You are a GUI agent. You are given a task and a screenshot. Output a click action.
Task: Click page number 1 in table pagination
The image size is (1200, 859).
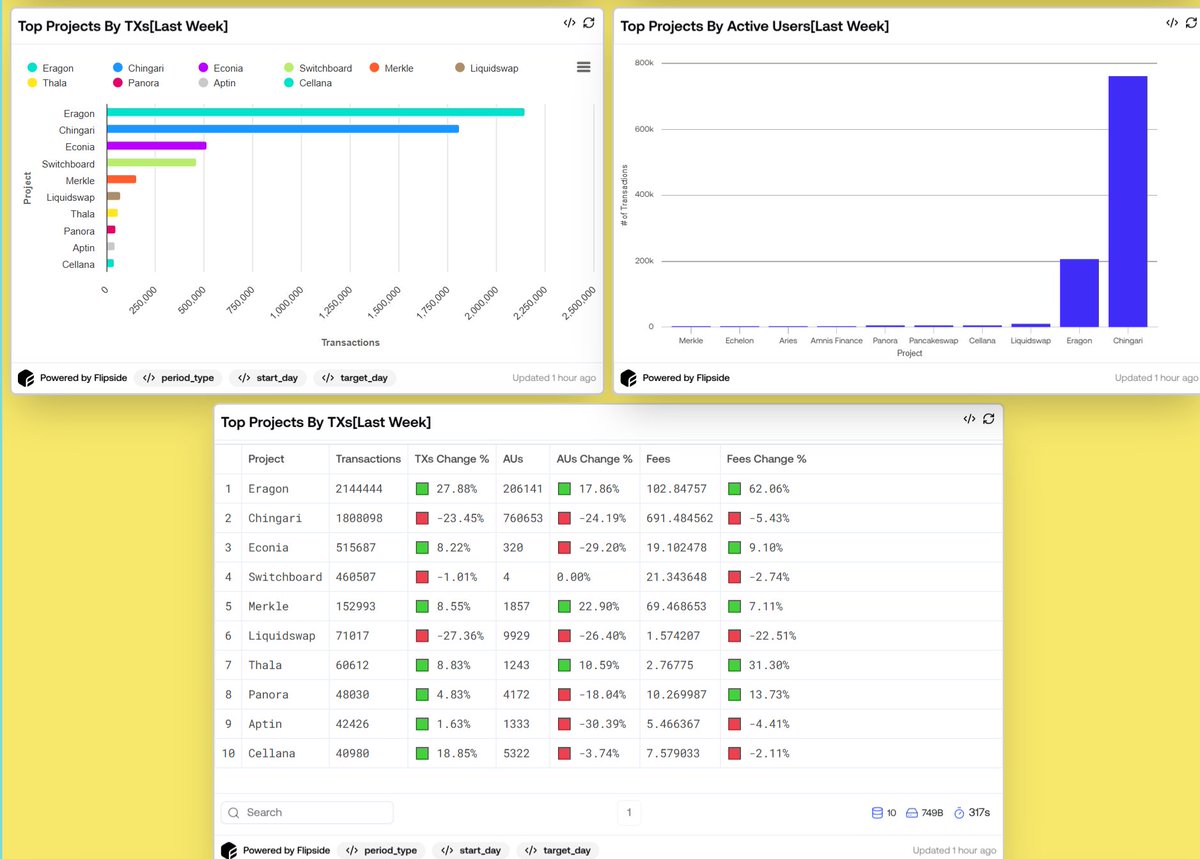[629, 813]
